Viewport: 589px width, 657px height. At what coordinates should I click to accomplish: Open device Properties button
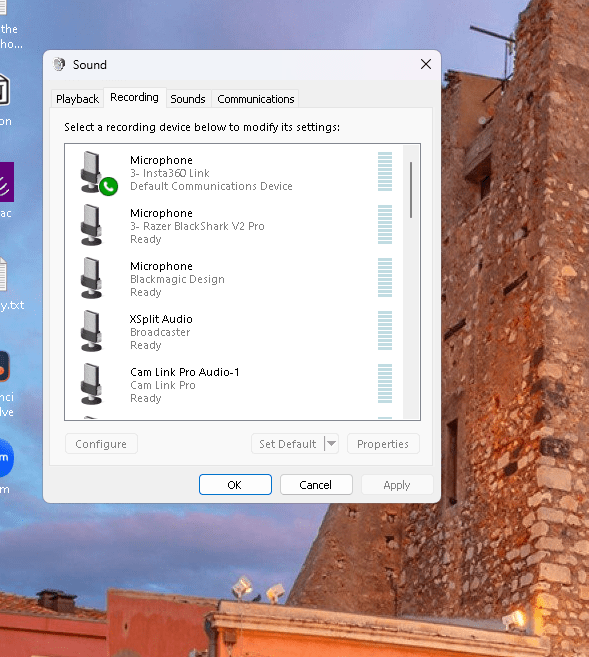tap(383, 444)
